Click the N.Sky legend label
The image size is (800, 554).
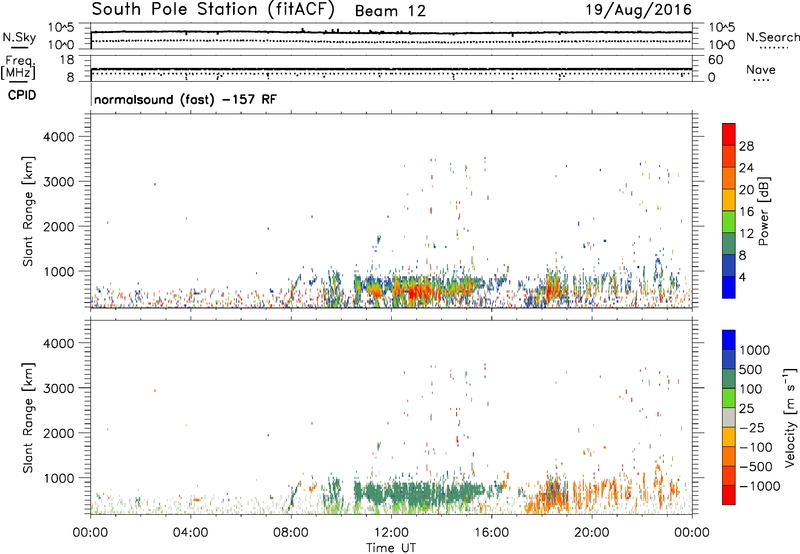[19, 37]
